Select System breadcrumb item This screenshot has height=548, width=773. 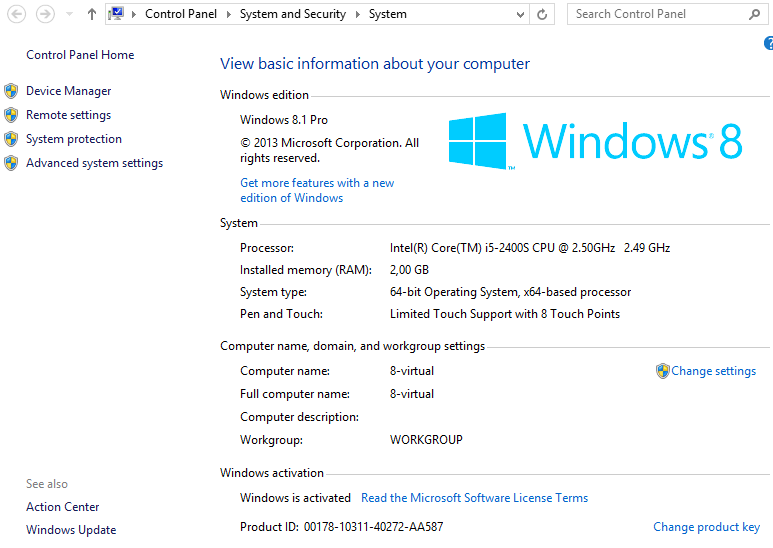coord(387,14)
